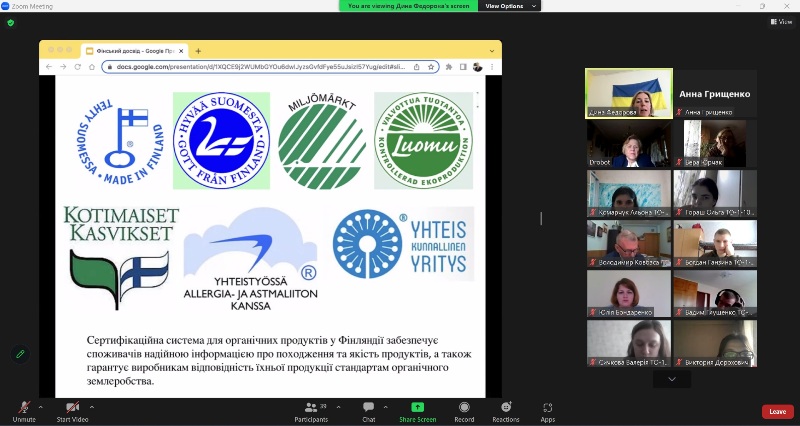Click the green encryption shield icon
This screenshot has width=800, height=426.
[x=11, y=23]
